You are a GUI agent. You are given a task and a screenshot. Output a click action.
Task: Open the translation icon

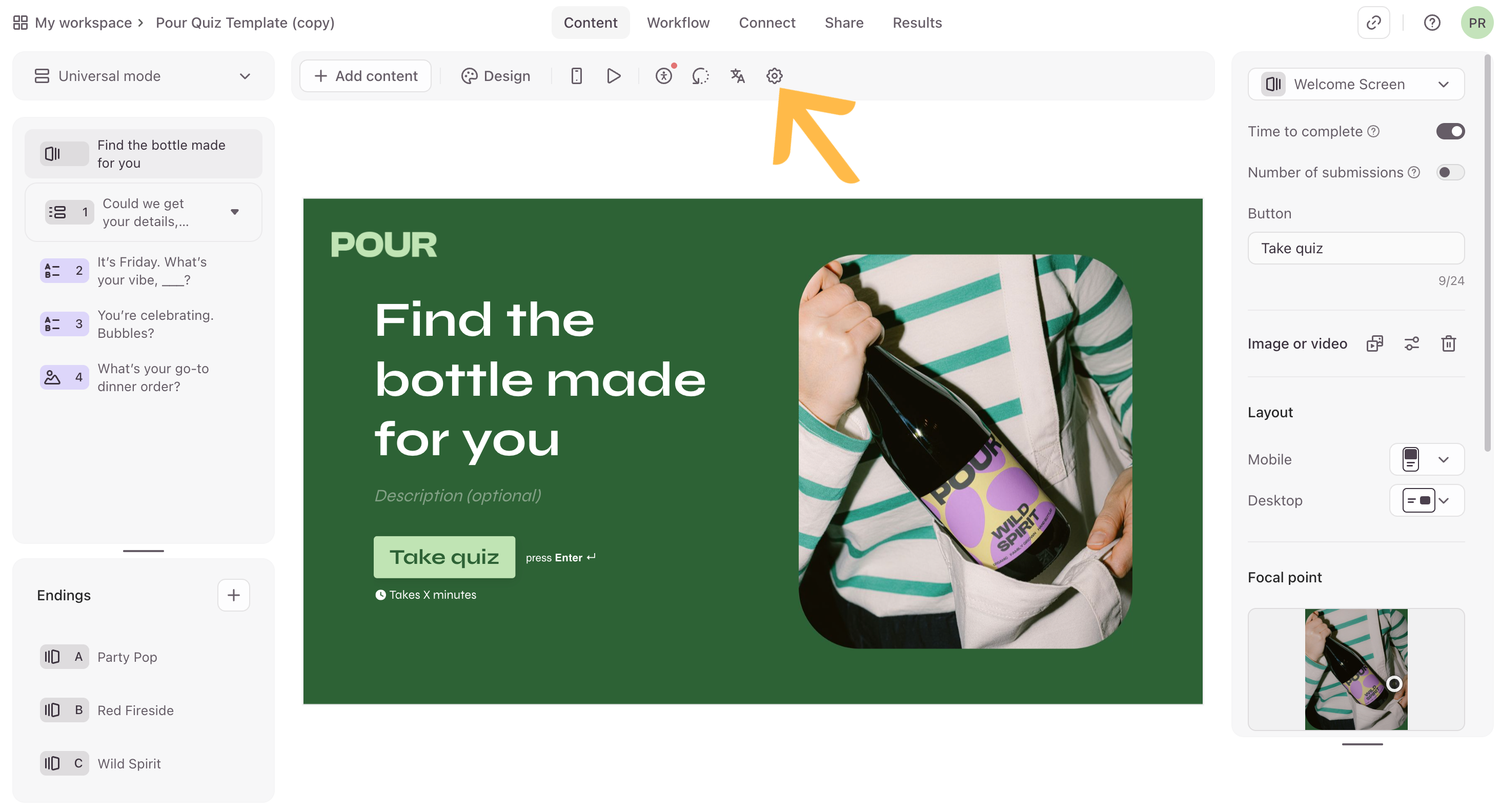click(x=737, y=76)
